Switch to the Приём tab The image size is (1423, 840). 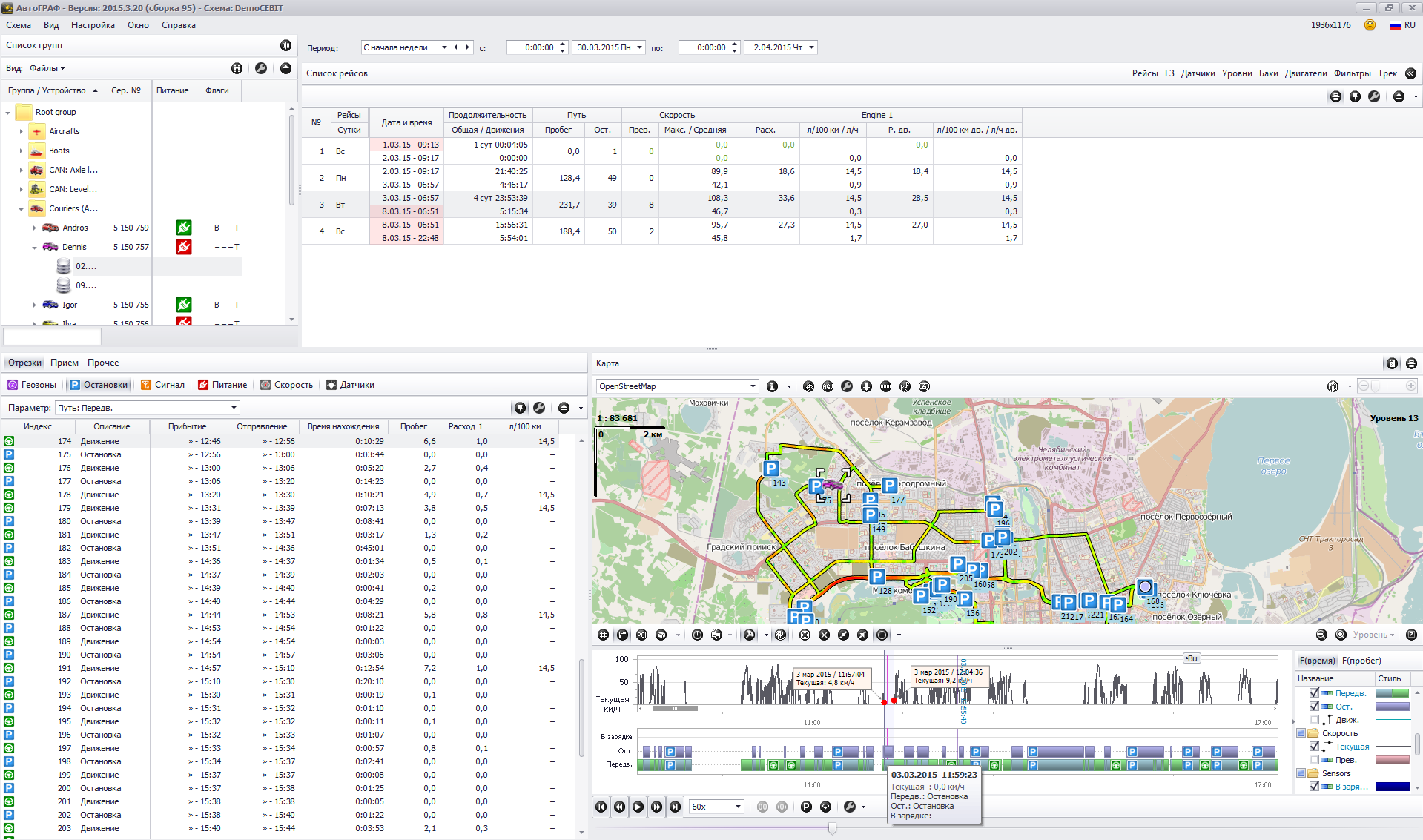[x=65, y=363]
